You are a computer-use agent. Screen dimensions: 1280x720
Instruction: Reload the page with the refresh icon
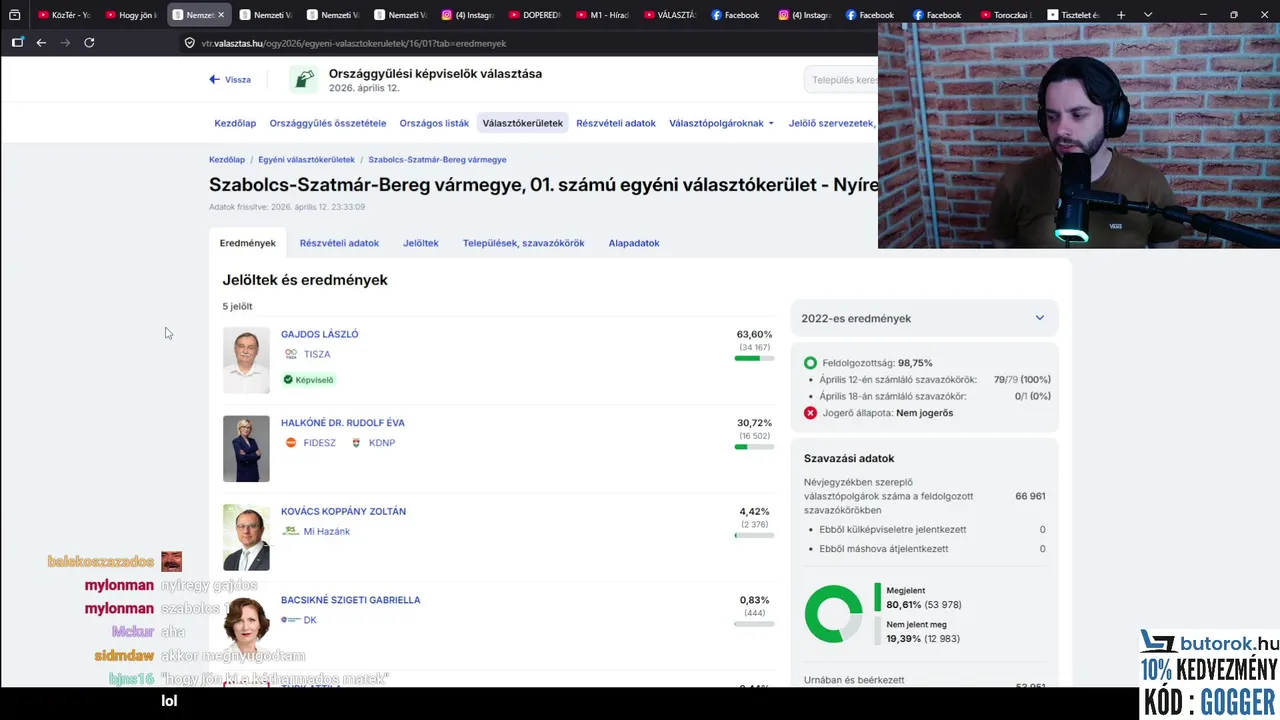pos(89,43)
